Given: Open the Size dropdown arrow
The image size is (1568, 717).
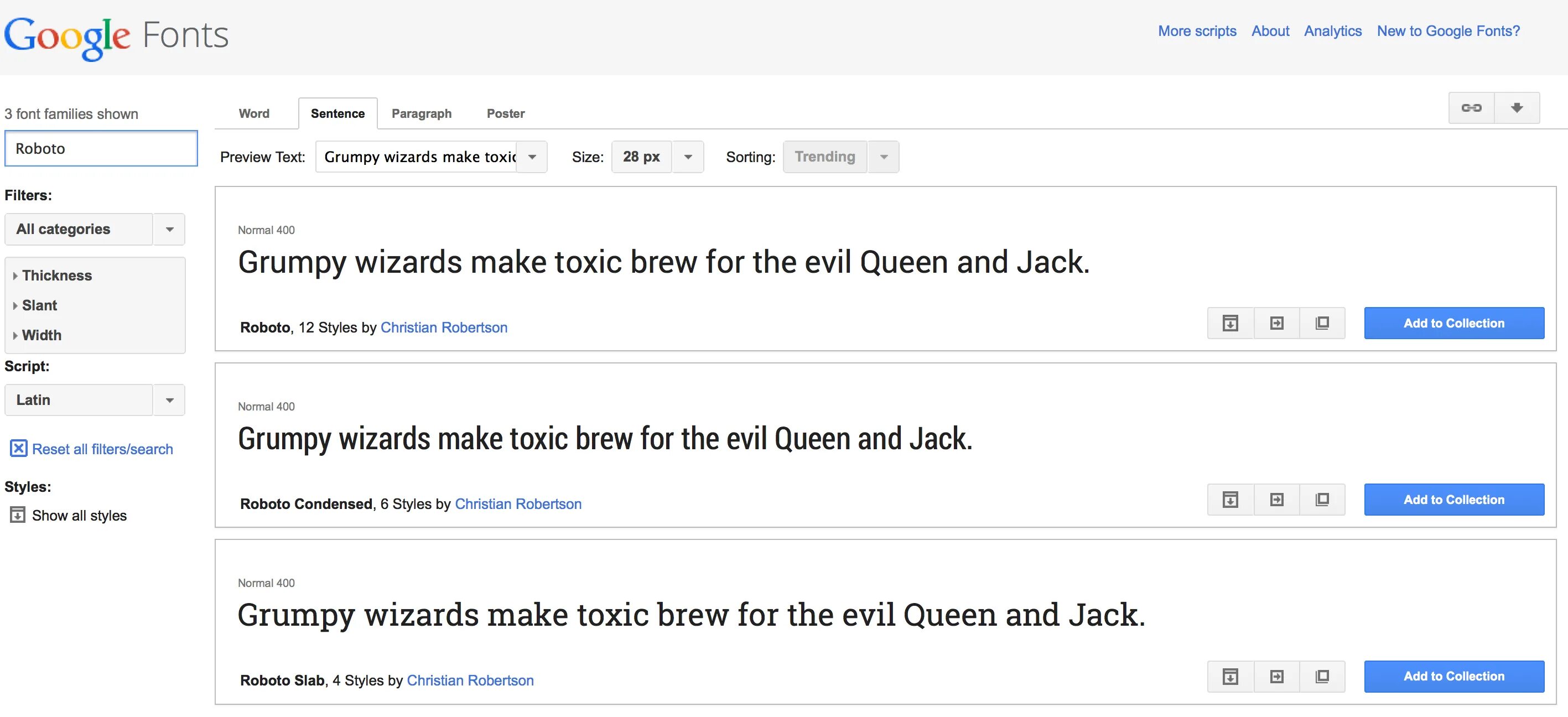Looking at the screenshot, I should pyautogui.click(x=688, y=157).
